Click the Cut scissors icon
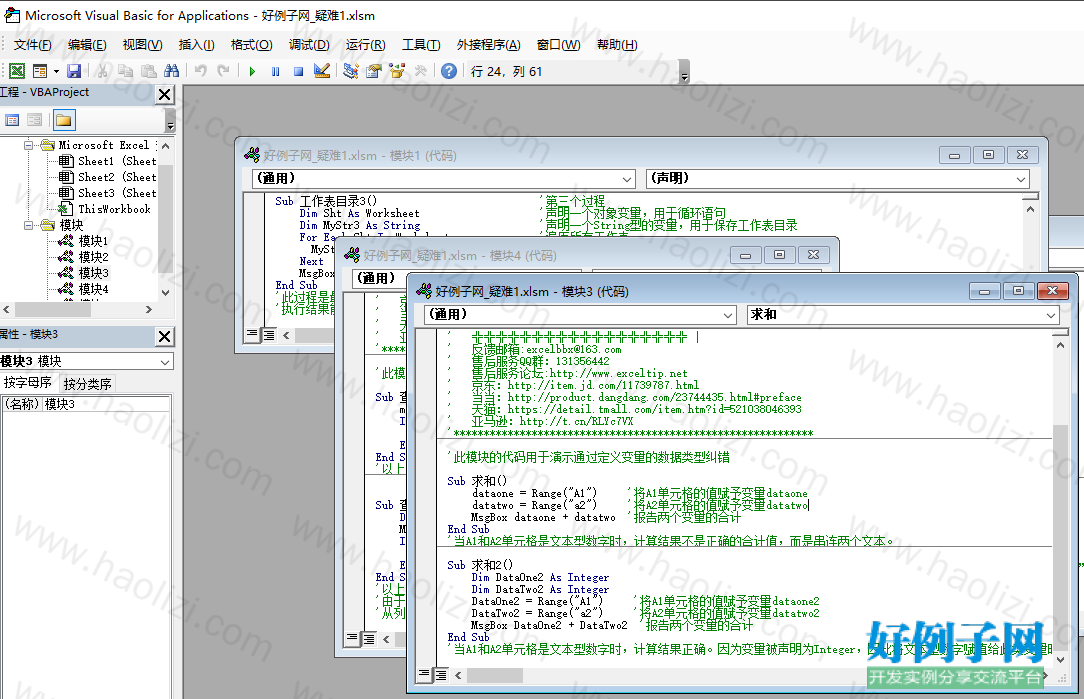This screenshot has width=1084, height=699. click(102, 71)
